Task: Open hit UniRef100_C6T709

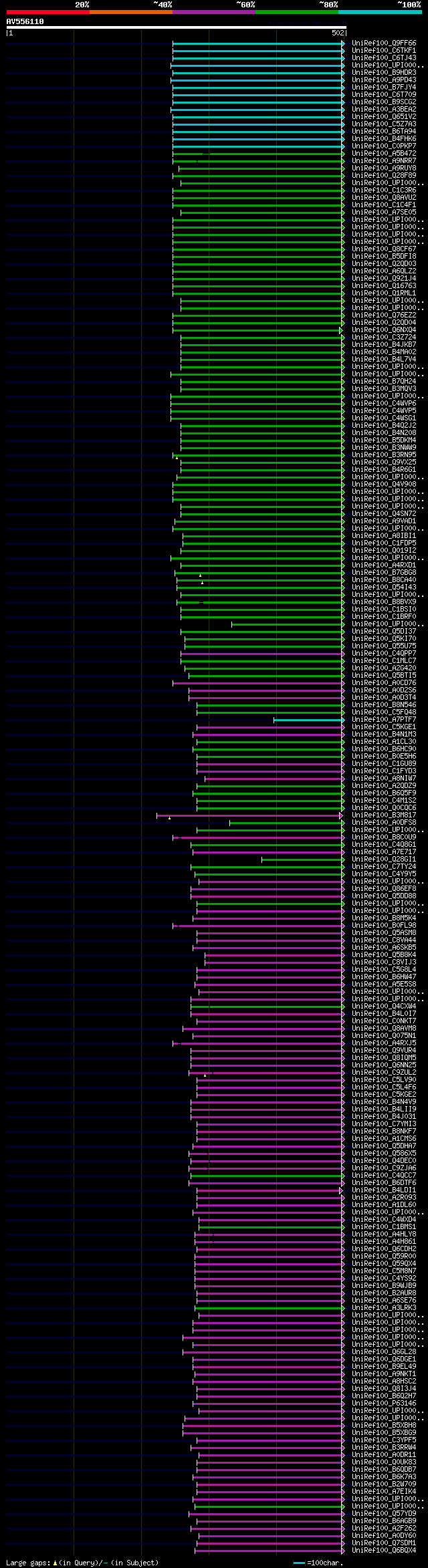Action: 384,95
